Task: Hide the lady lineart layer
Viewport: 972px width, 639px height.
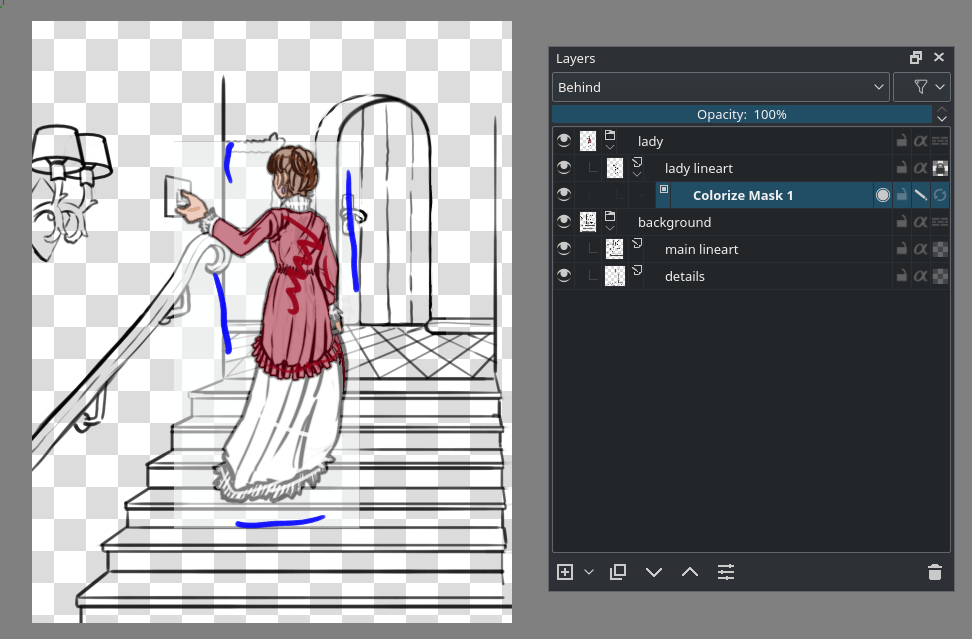Action: point(564,167)
